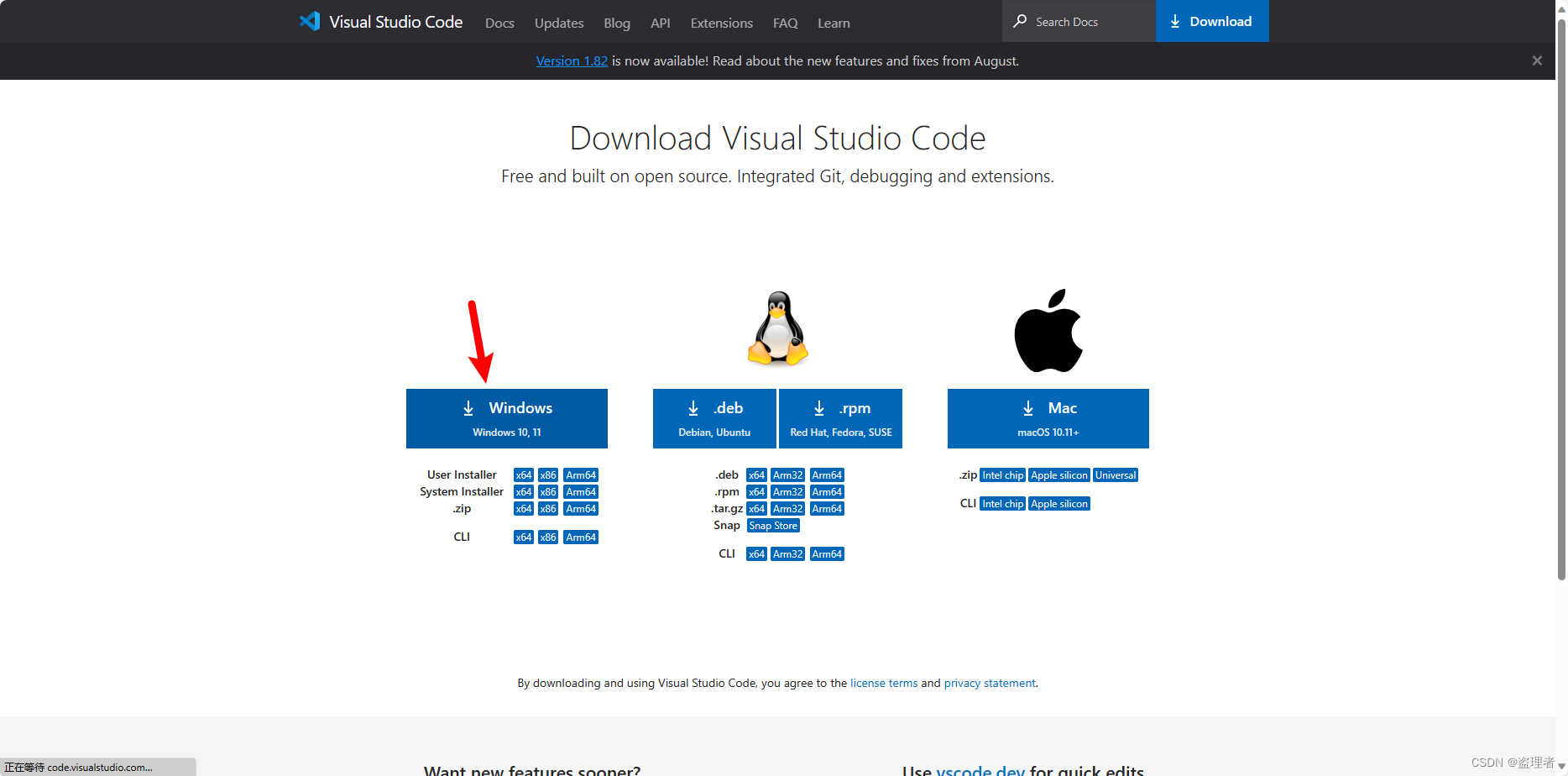Image resolution: width=1568 pixels, height=776 pixels.
Task: Select the Linux .tar.gz Arm64 build
Action: coord(827,509)
